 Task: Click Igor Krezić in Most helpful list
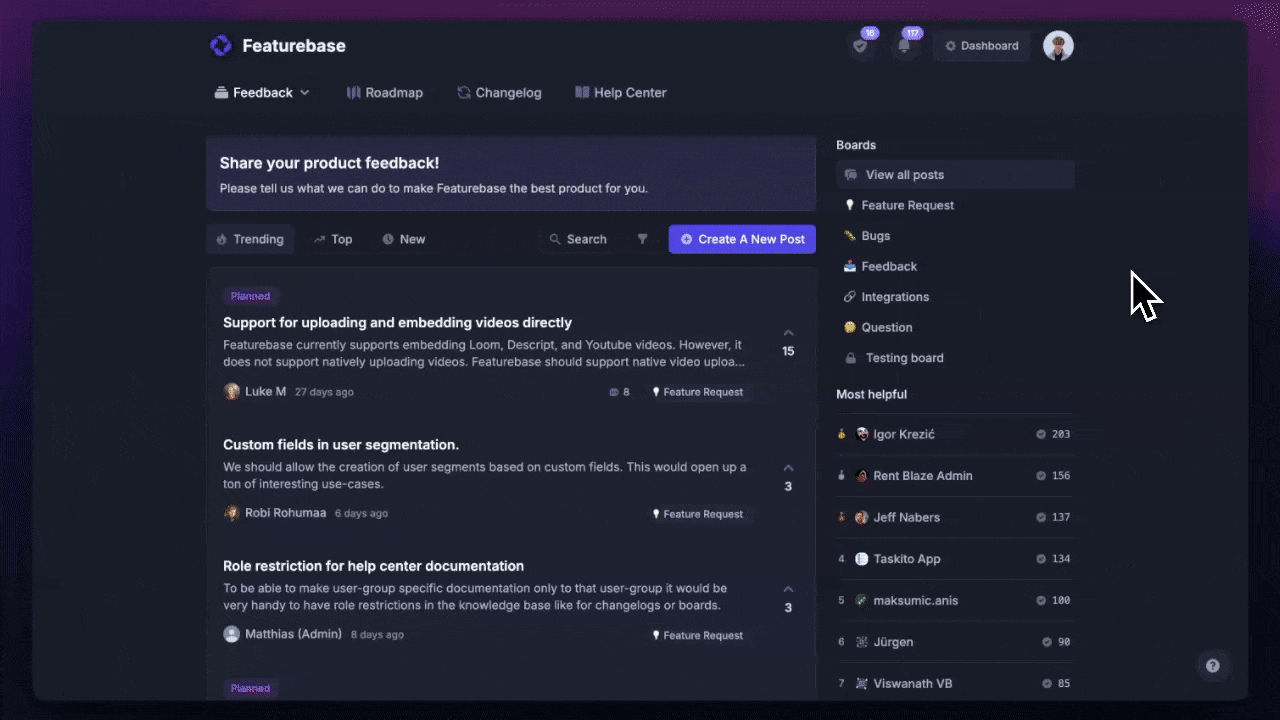pos(905,434)
